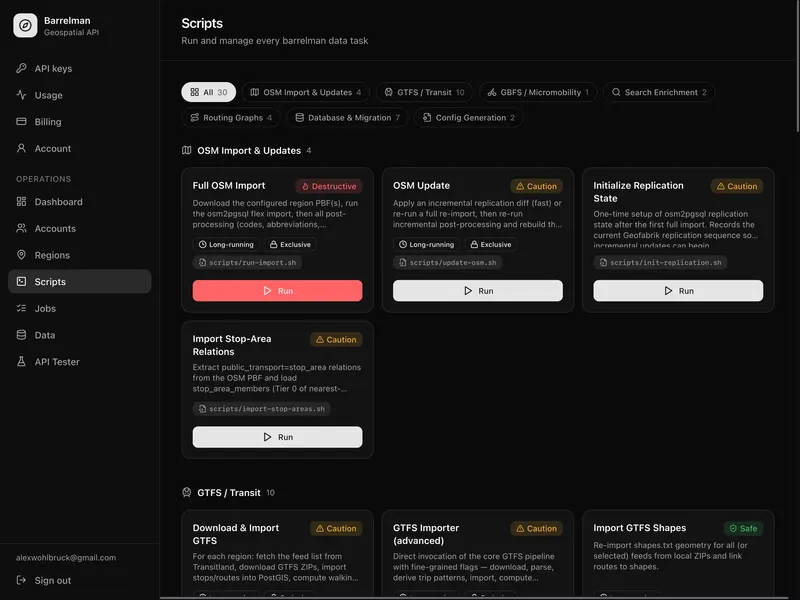800x600 pixels.
Task: Click the clock icon in Full OSM Import's Long-running tag
Action: click(203, 244)
